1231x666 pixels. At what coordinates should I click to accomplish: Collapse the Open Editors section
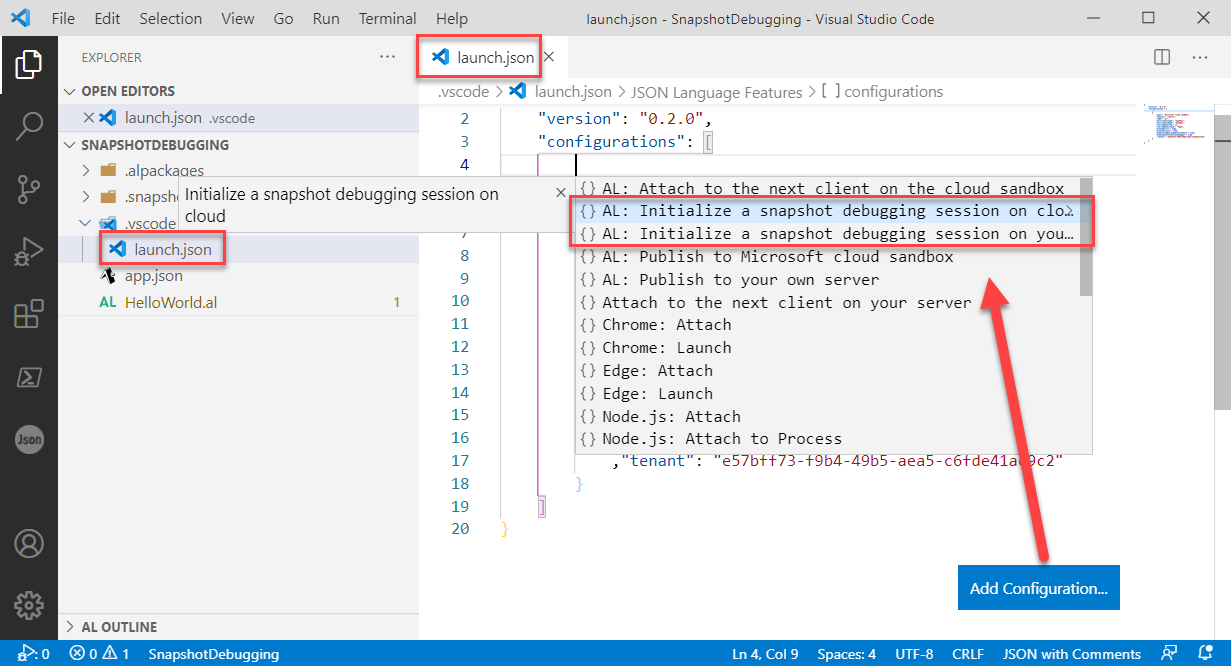(69, 91)
